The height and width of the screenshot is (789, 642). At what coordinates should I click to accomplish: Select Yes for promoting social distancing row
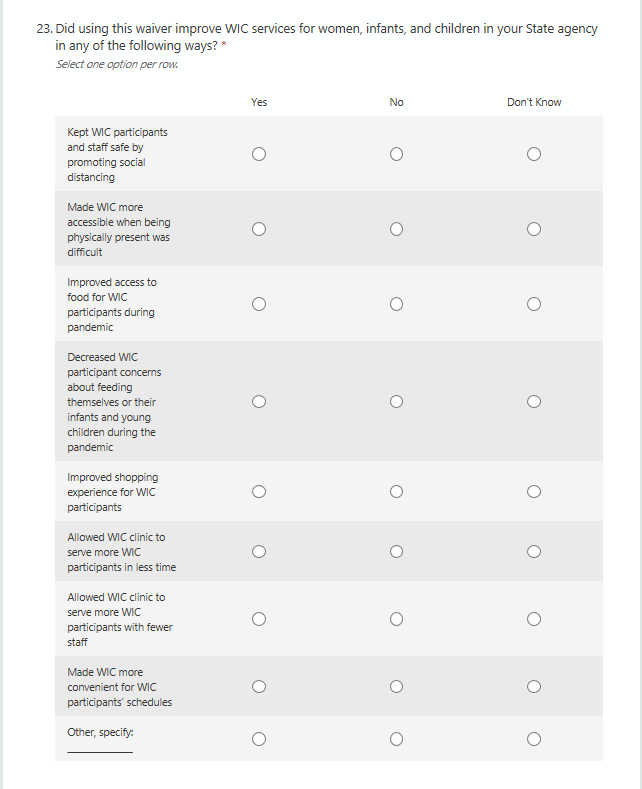259,154
